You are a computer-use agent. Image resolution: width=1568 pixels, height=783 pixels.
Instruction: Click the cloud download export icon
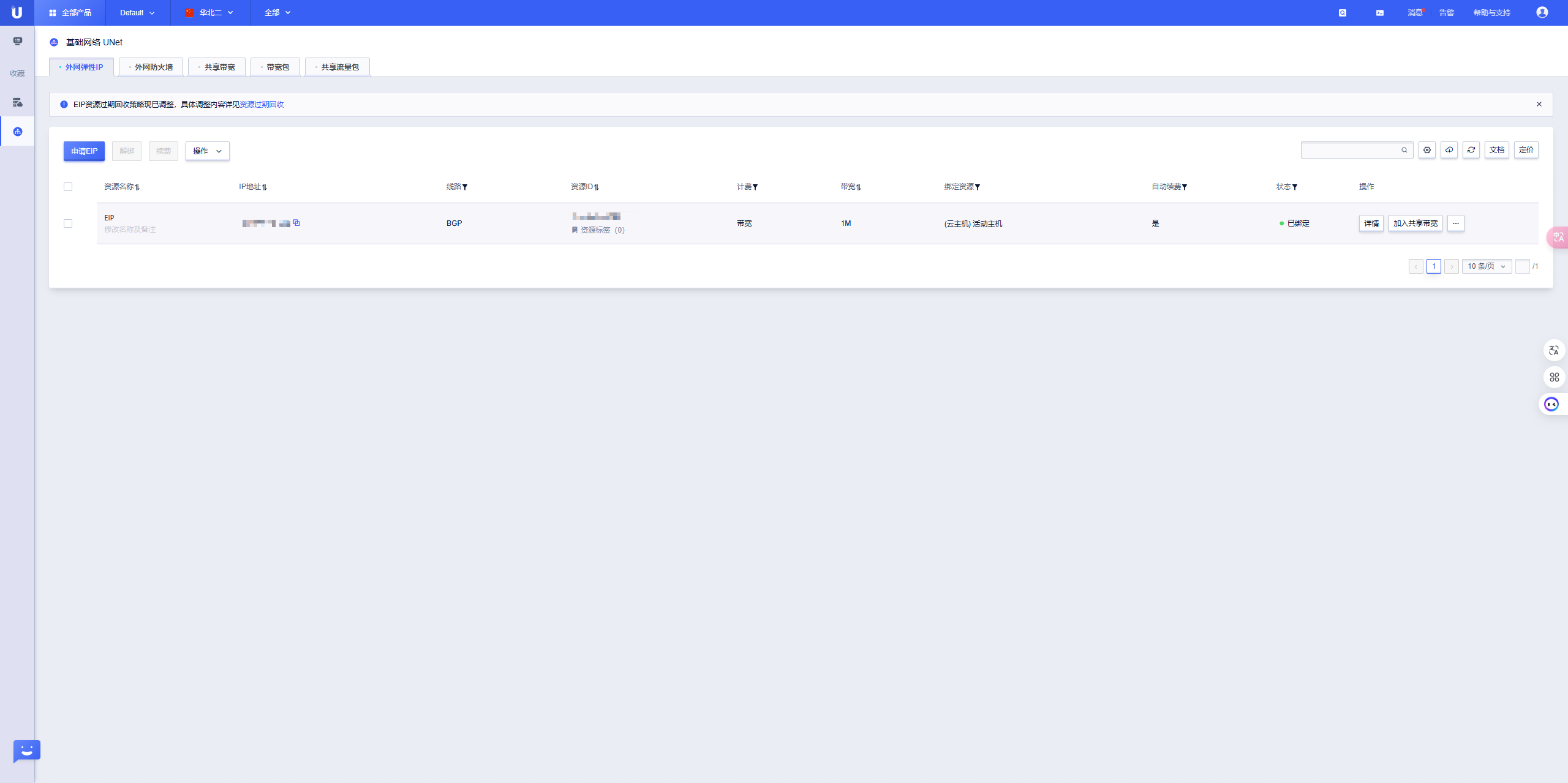point(1449,150)
